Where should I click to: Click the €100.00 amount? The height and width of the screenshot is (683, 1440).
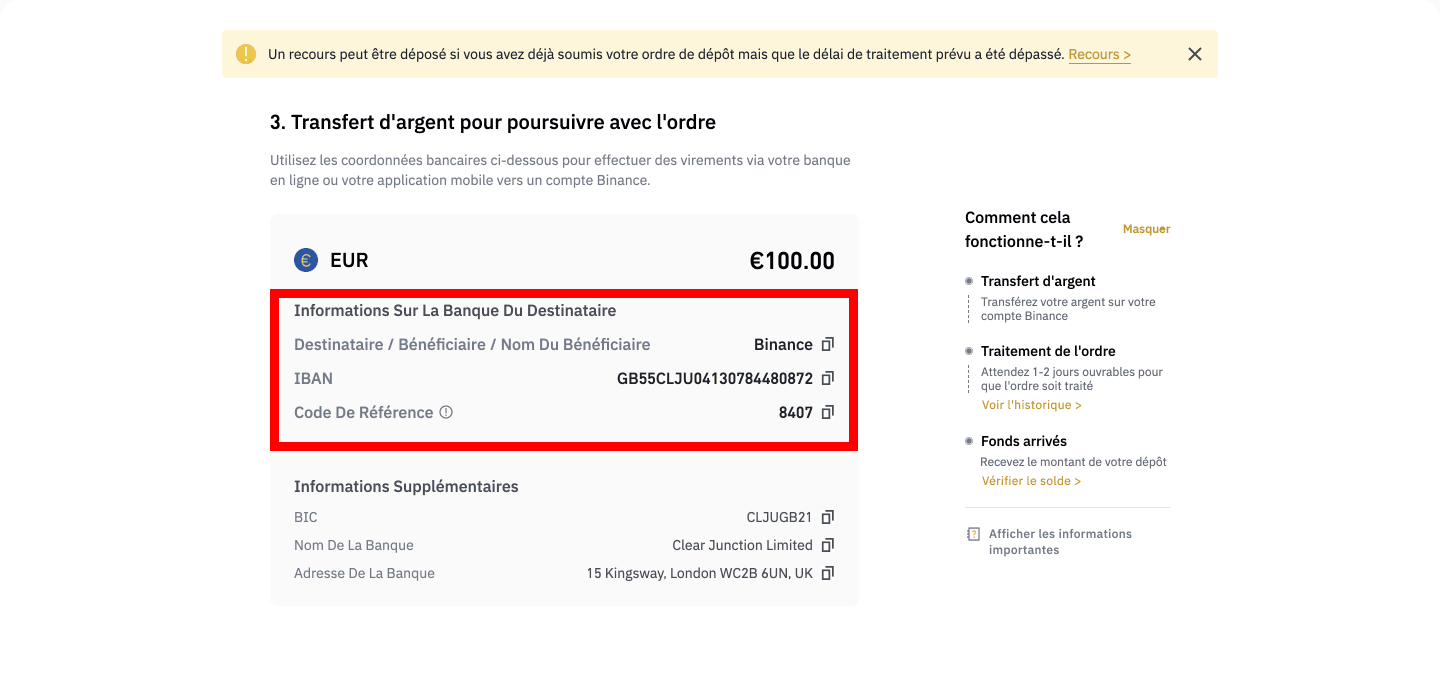tap(792, 261)
